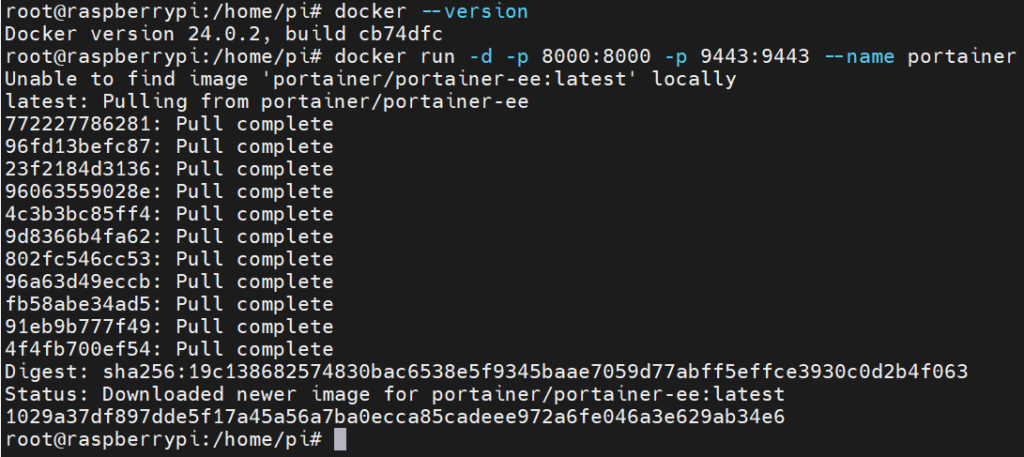Click the 'Unable to find image' message line
The height and width of the screenshot is (457, 1024).
click(x=370, y=78)
